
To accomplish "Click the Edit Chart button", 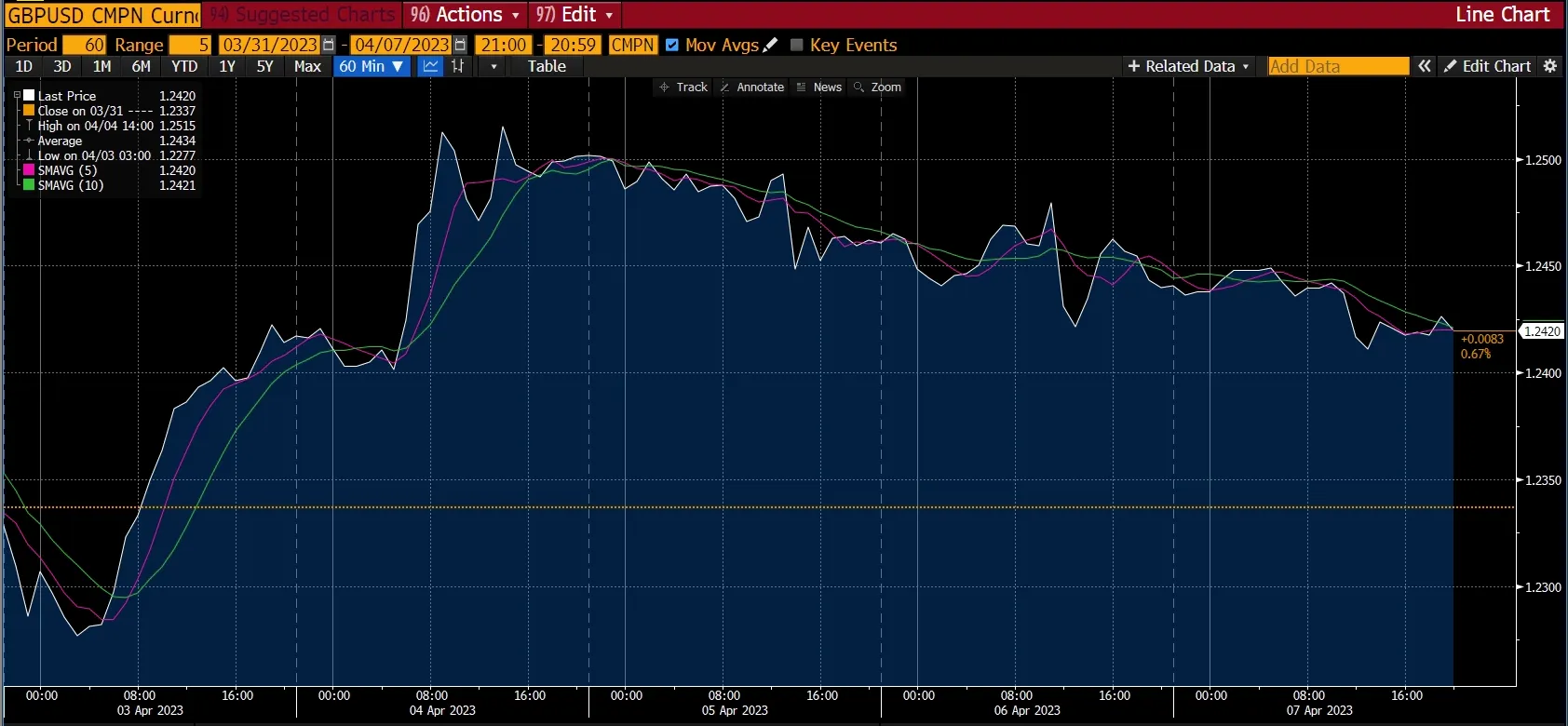I will [1487, 66].
